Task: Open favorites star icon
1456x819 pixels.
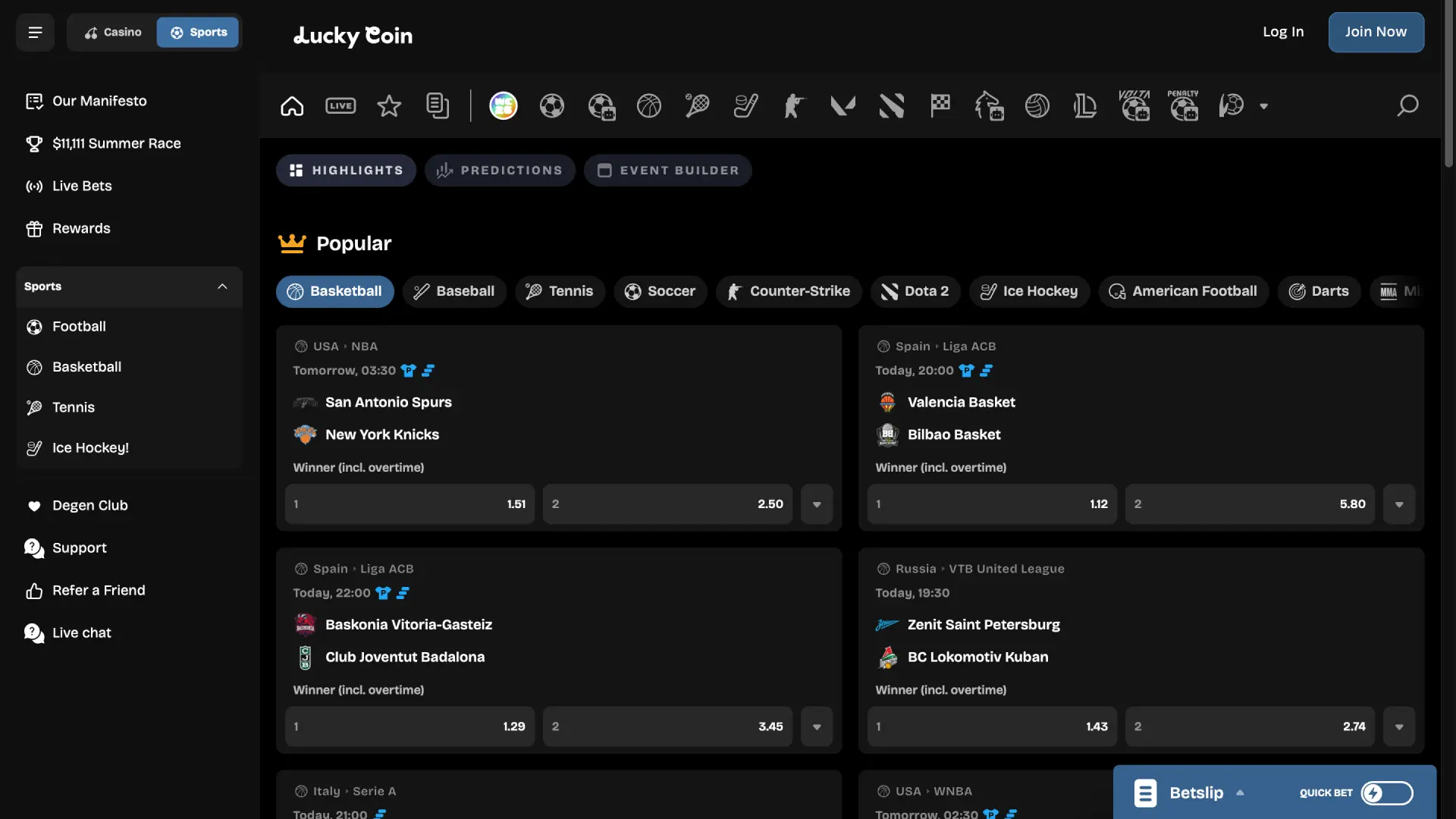Action: pyautogui.click(x=389, y=106)
